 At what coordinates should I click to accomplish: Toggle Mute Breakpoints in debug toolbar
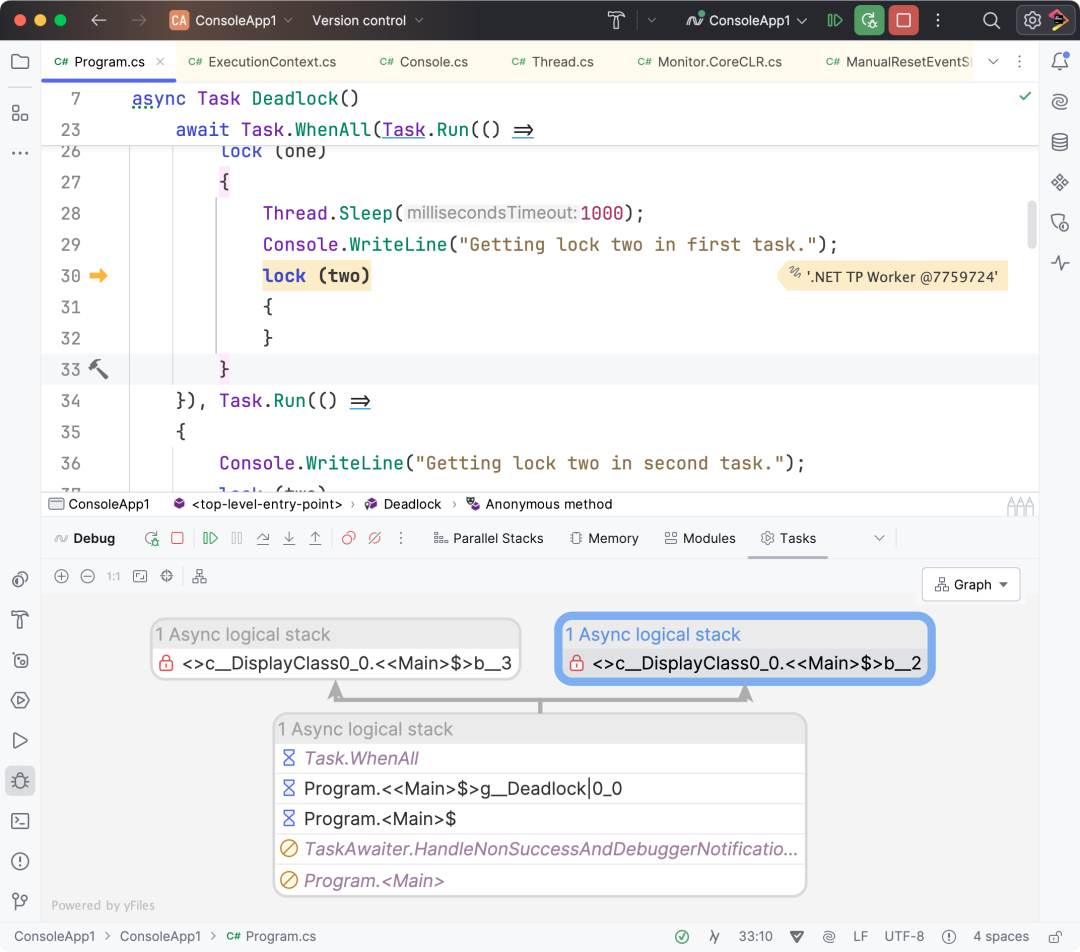375,538
